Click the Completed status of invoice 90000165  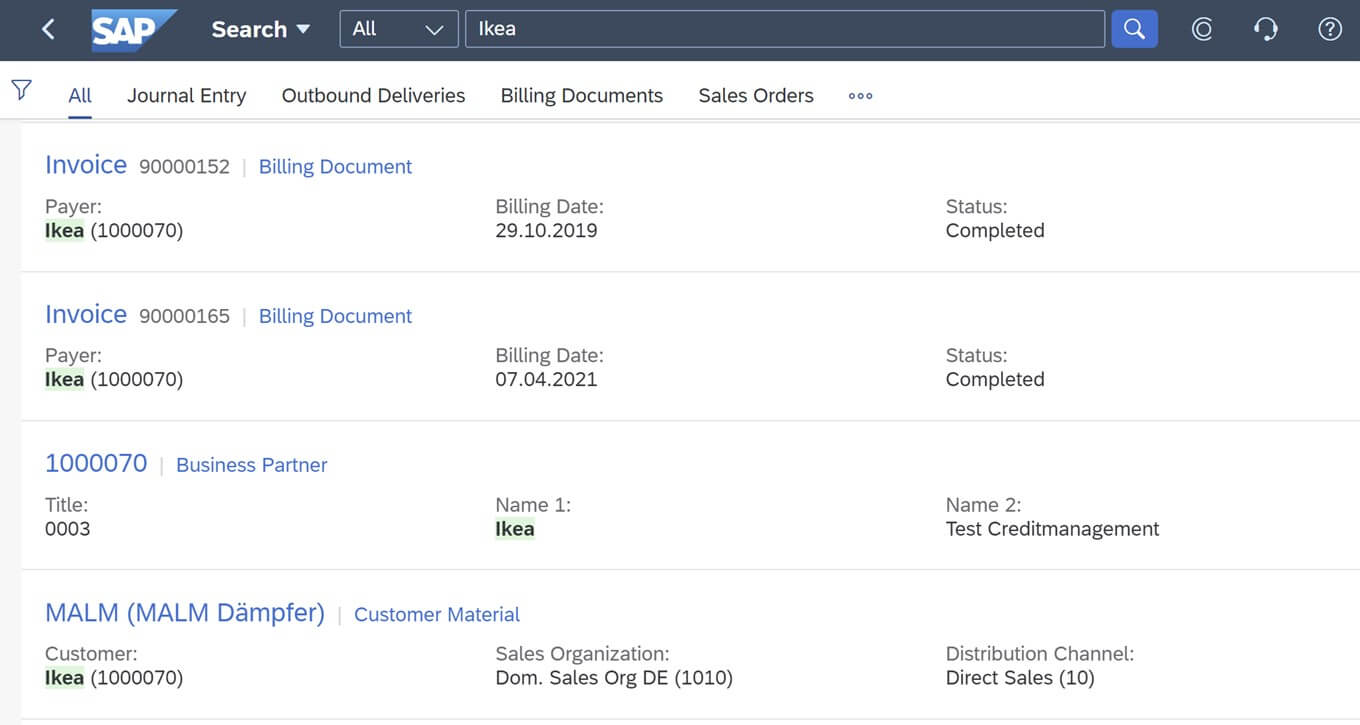pos(995,380)
